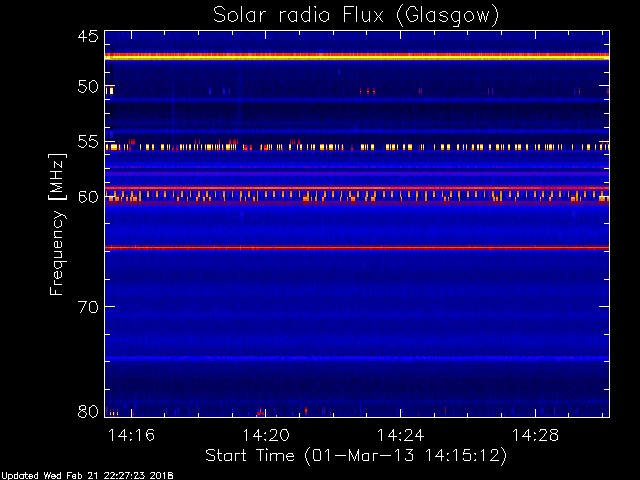The width and height of the screenshot is (640, 480).
Task: Click the 'Start Time (01-Mar-13 14:15:12)' label
Action: (356, 456)
